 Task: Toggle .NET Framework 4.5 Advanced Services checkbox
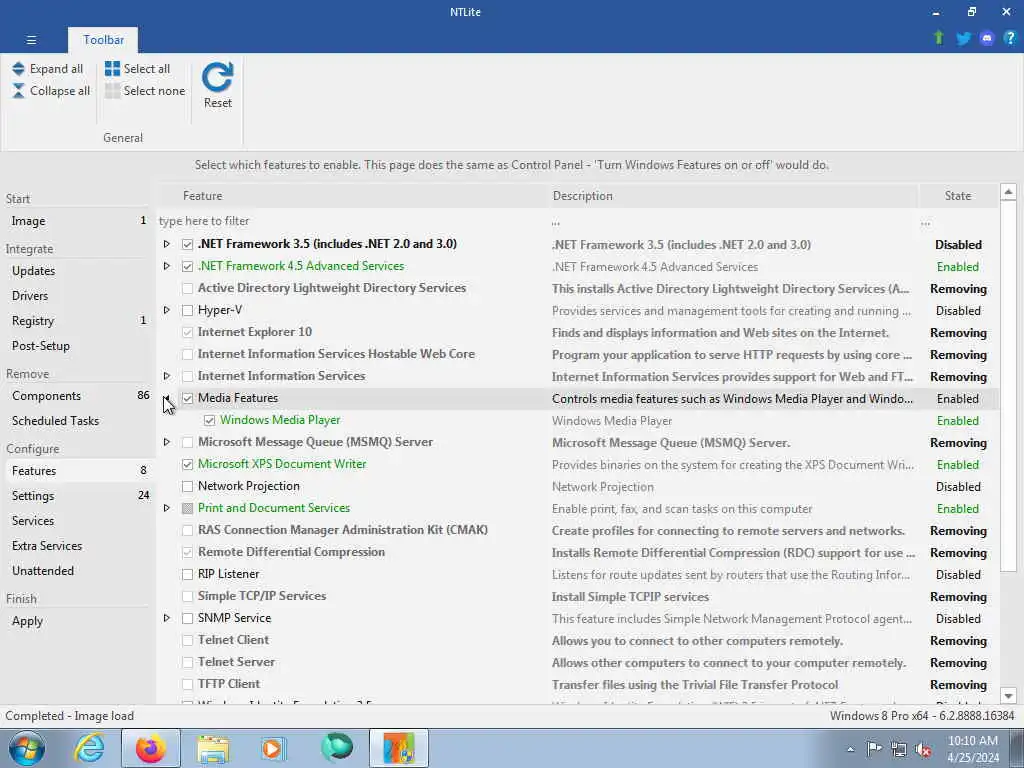point(187,266)
